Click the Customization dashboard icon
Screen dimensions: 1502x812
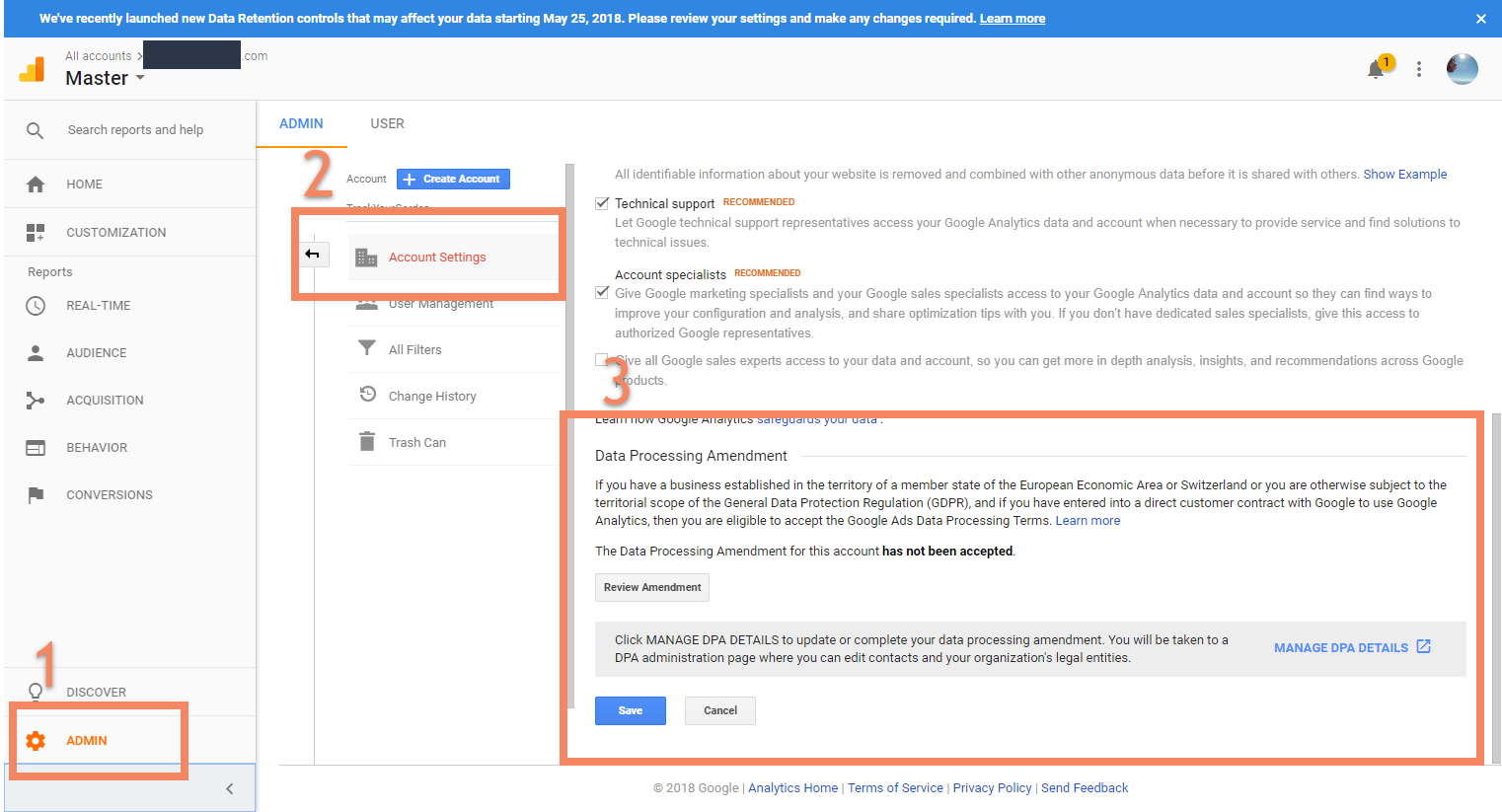[x=36, y=233]
